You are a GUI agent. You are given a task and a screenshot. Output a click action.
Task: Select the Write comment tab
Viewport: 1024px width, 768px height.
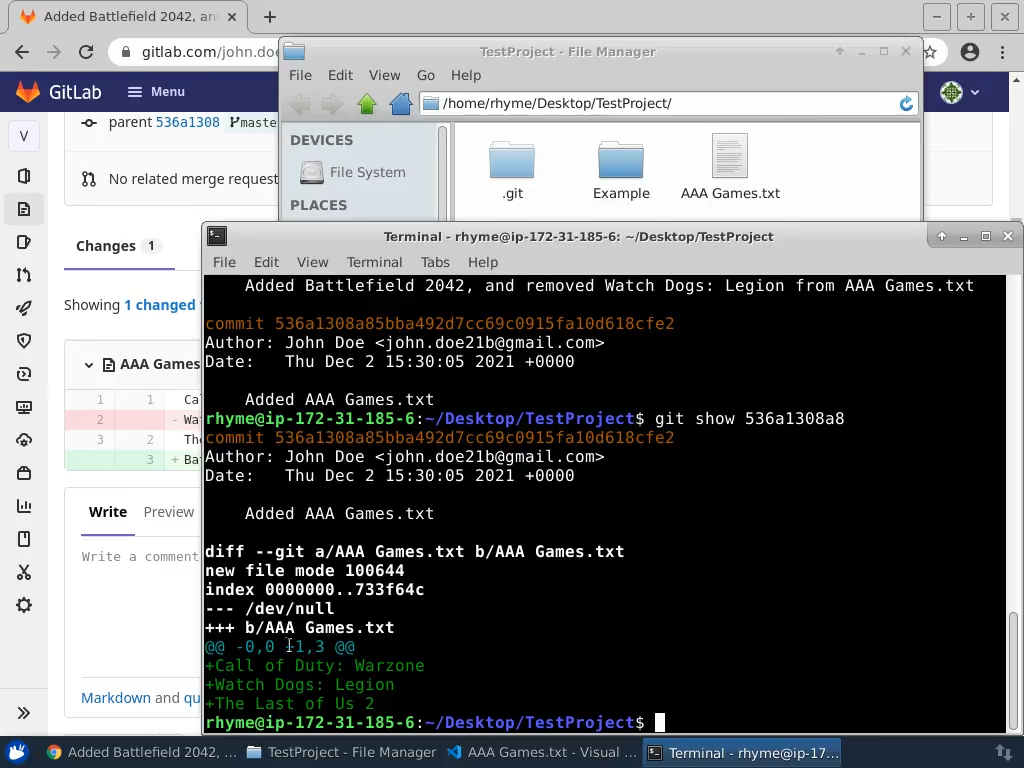pos(108,512)
